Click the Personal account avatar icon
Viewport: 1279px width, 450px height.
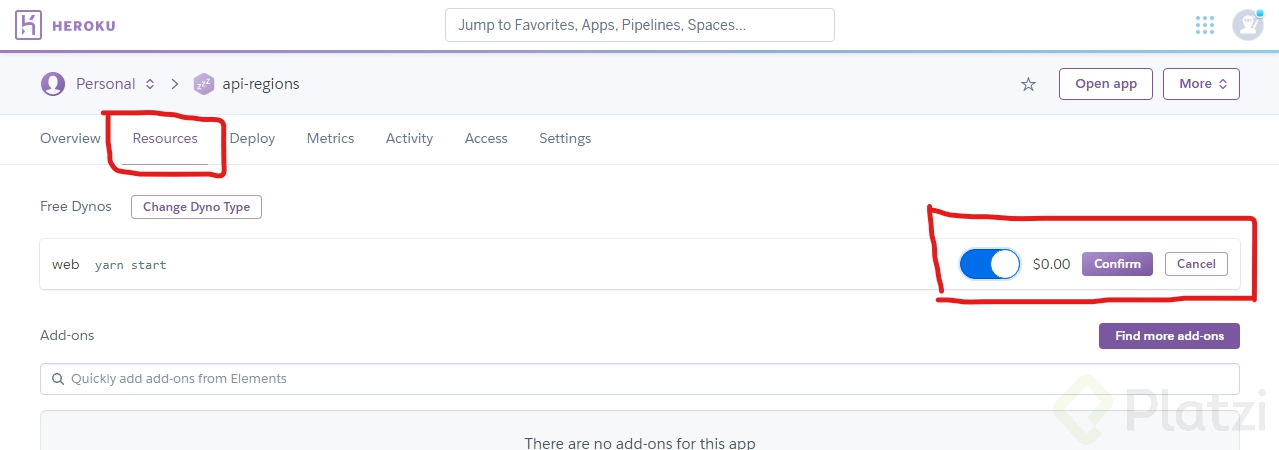pyautogui.click(x=52, y=84)
